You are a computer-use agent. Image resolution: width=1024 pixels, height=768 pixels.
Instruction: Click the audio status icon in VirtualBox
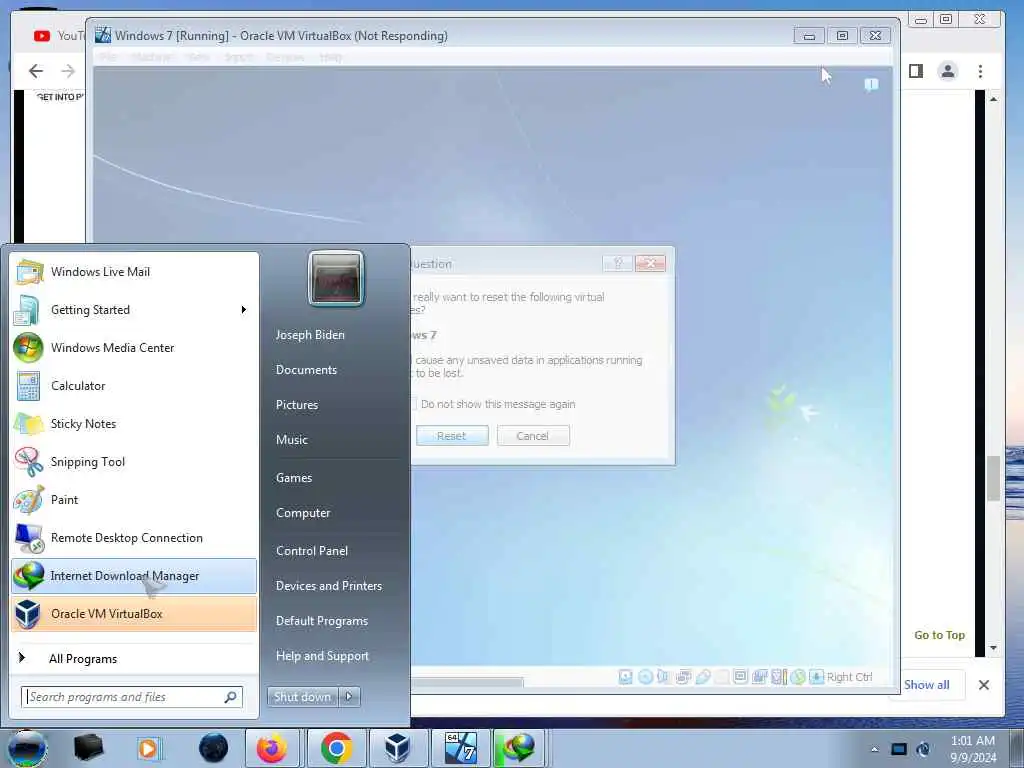point(664,677)
